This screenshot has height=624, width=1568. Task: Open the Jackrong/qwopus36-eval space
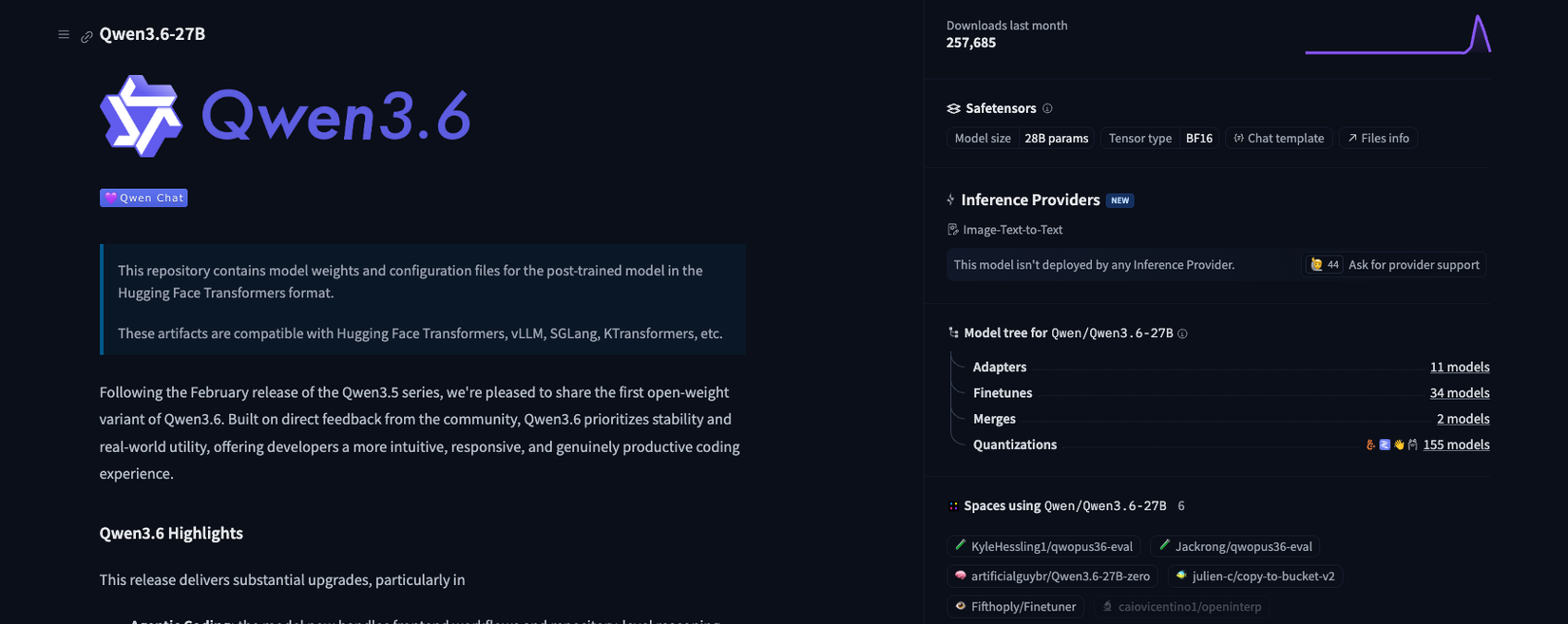click(1234, 546)
